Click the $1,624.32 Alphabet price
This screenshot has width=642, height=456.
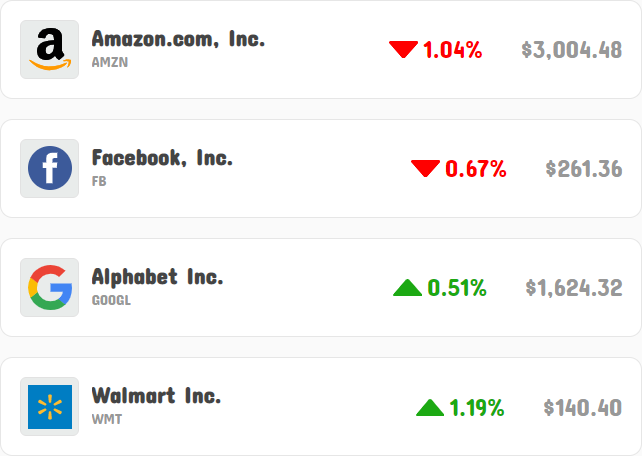coord(574,288)
